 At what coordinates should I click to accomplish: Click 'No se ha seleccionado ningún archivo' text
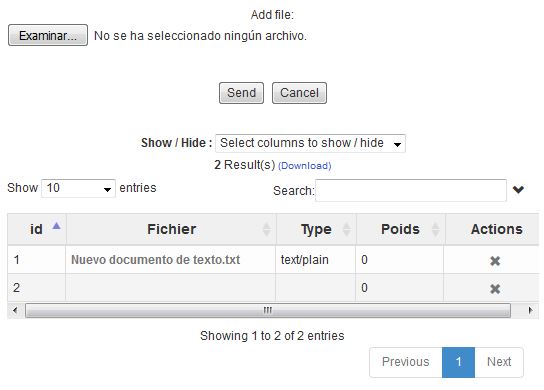coord(200,36)
